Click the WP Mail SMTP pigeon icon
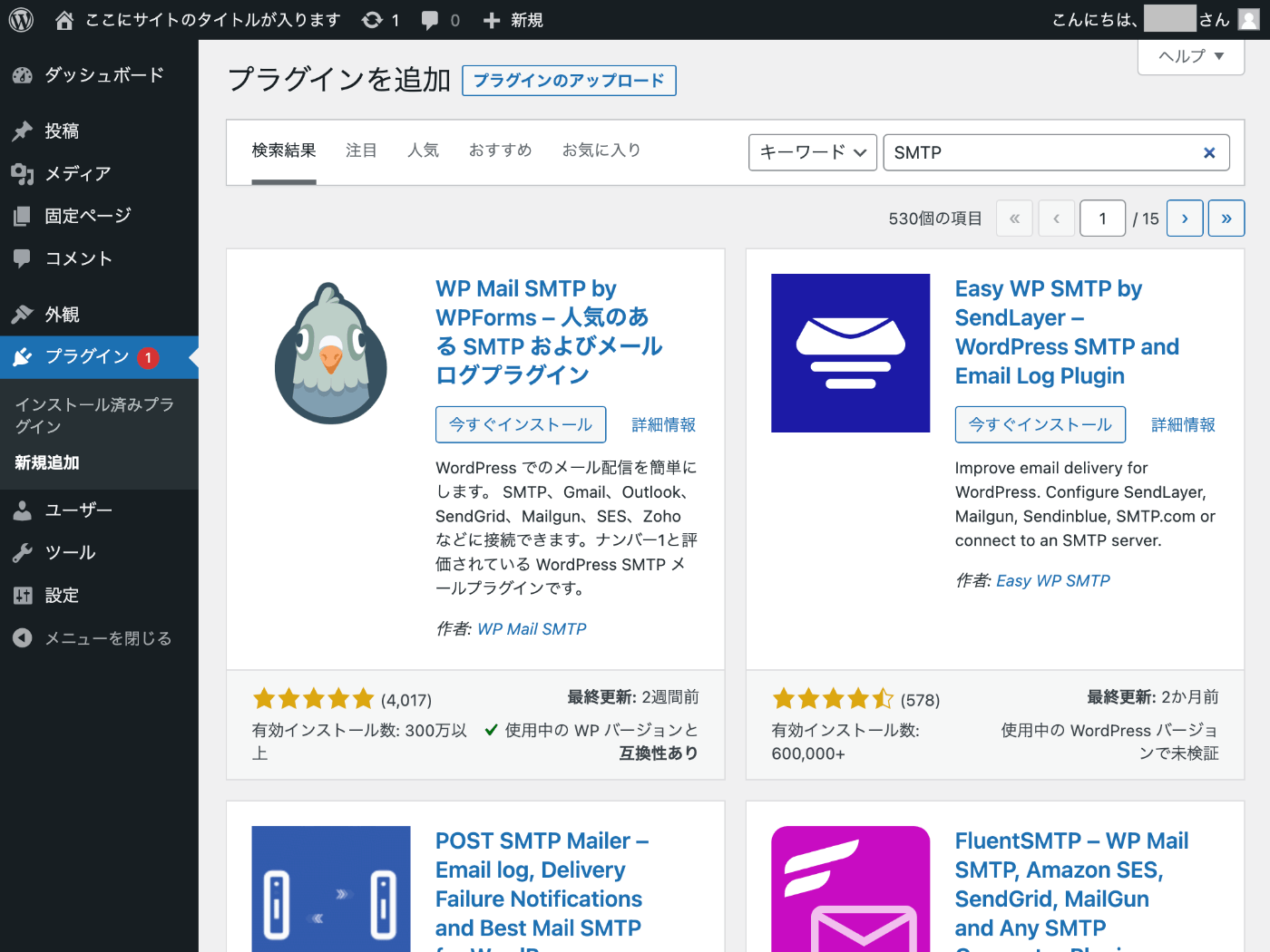1270x952 pixels. 331,353
